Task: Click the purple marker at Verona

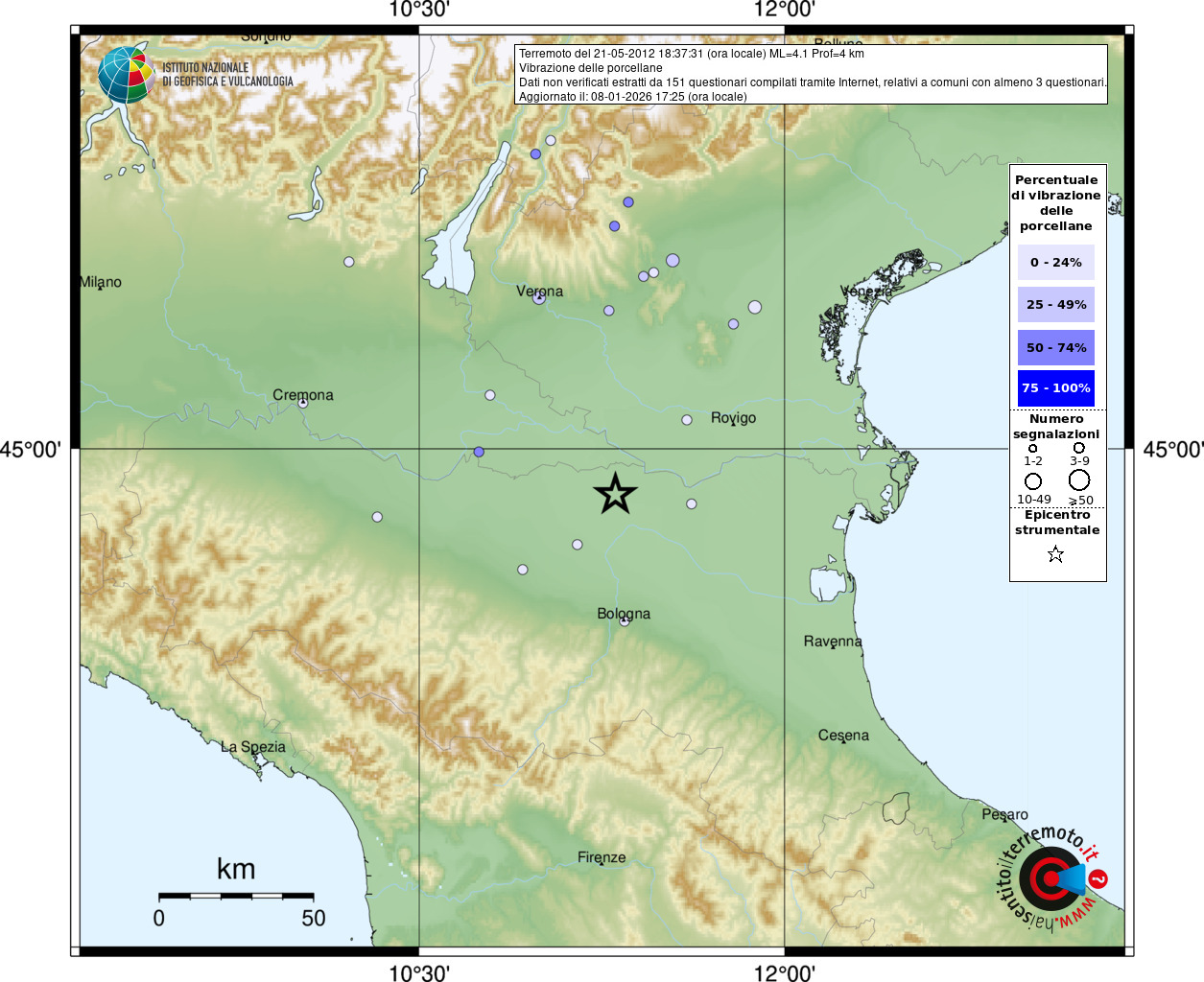Action: coord(538,298)
